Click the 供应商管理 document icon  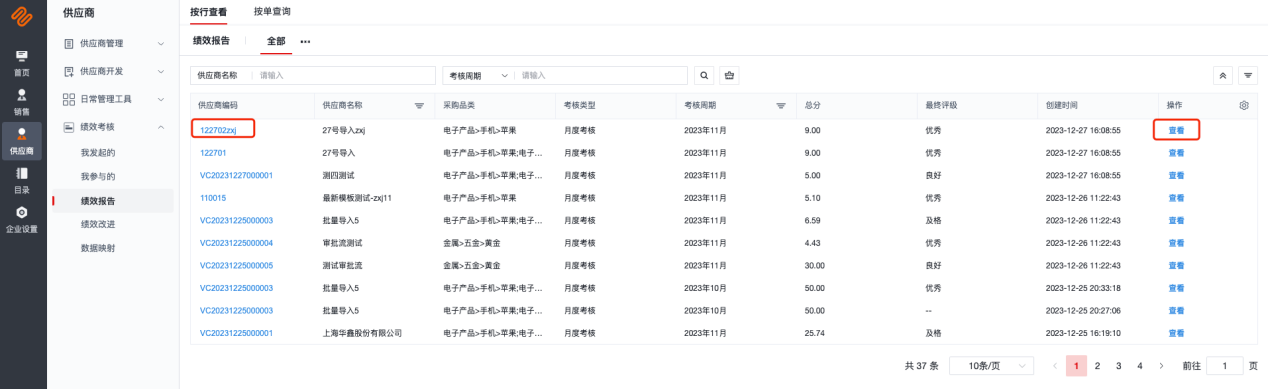point(69,43)
